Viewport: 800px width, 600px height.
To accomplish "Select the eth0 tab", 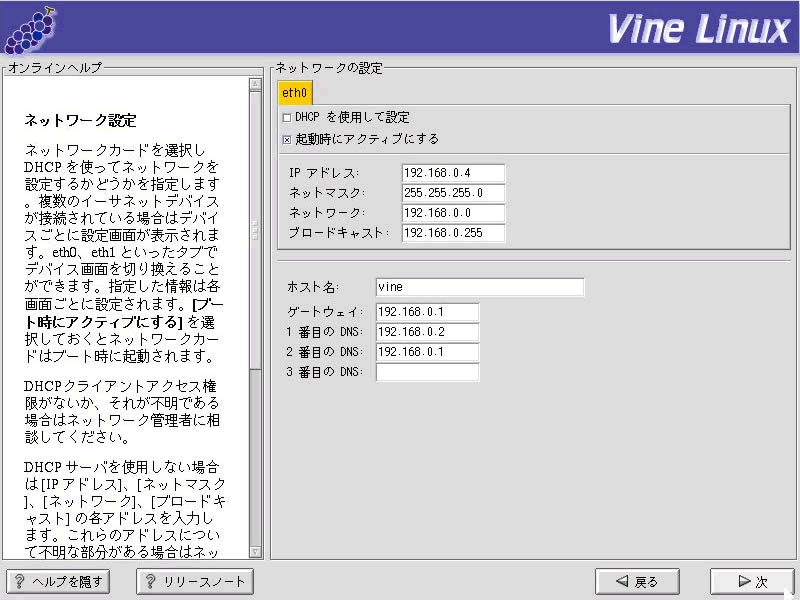I will point(294,92).
